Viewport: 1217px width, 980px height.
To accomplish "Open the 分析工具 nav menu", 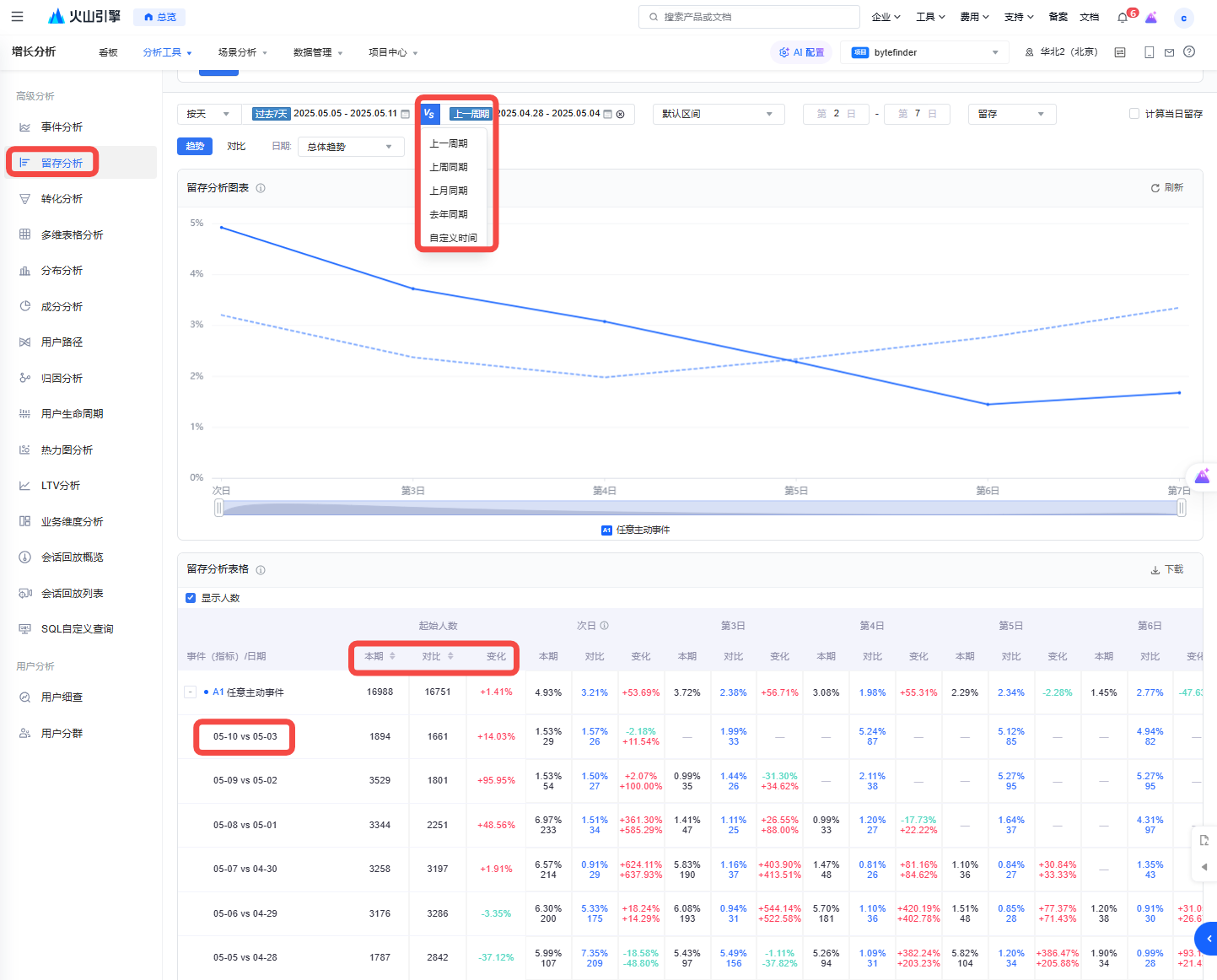I will pos(167,52).
